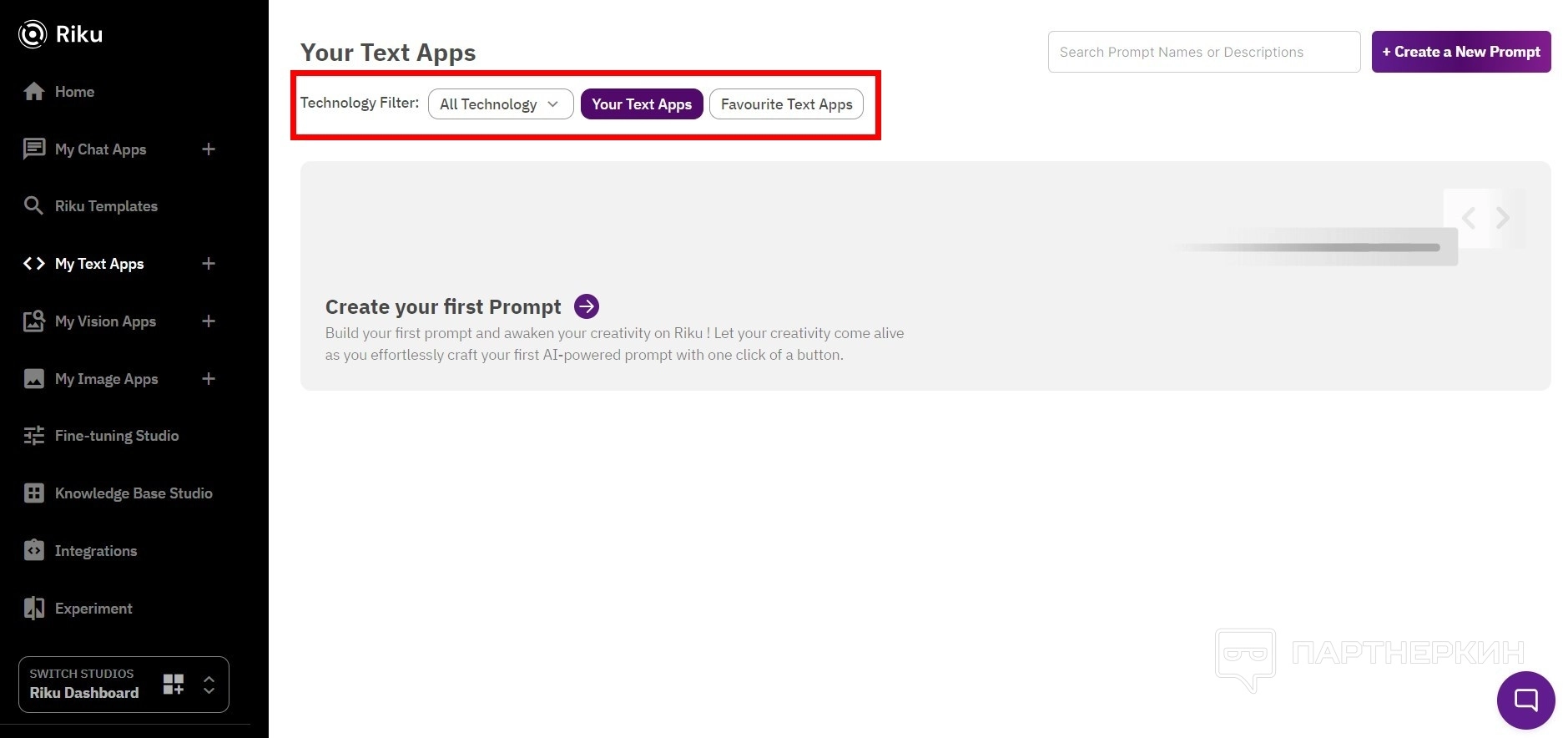Click the Fine-tuning Studio sliders icon
Image resolution: width=1568 pixels, height=738 pixels.
tap(34, 436)
